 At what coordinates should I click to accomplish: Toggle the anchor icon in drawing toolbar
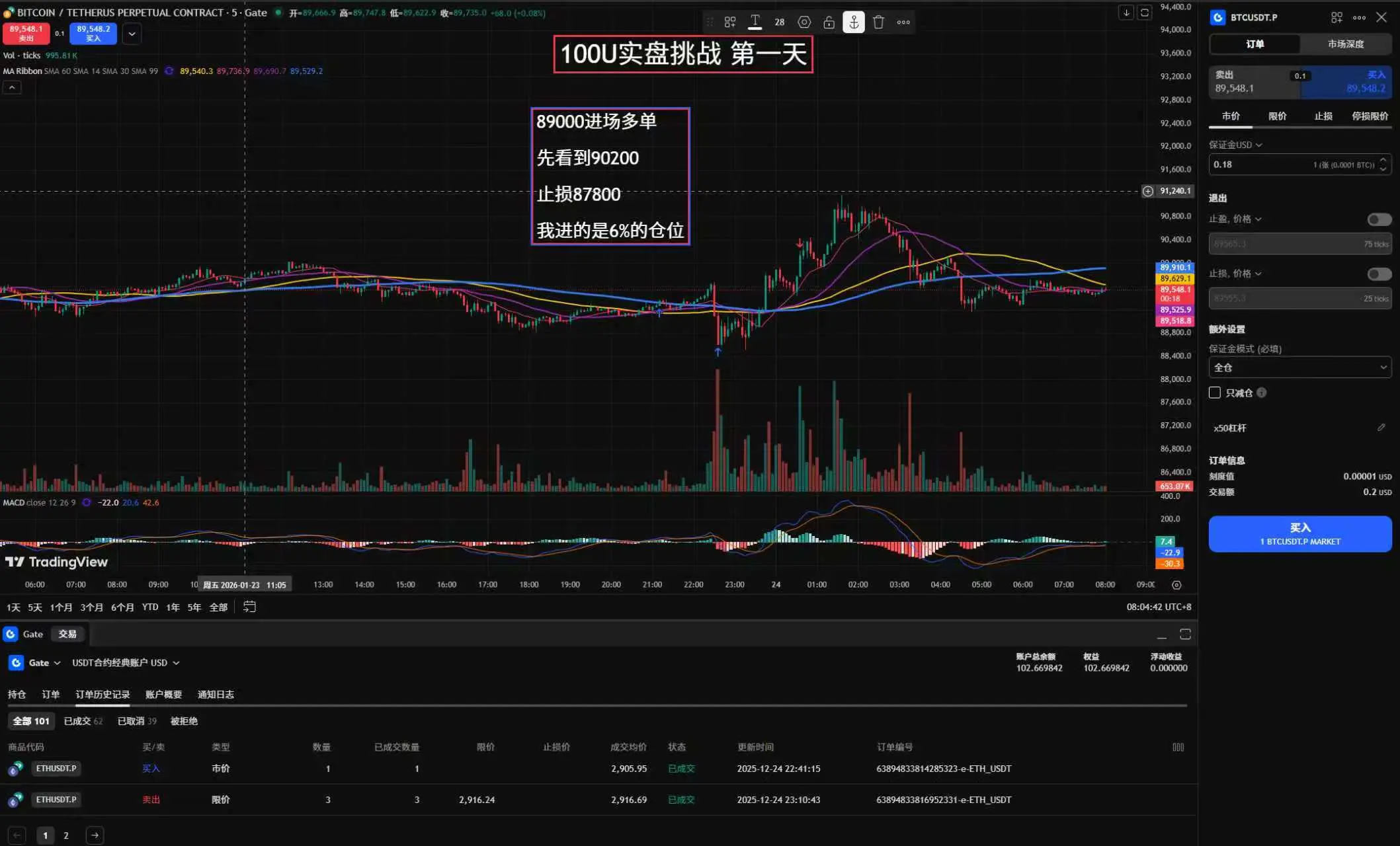(854, 22)
